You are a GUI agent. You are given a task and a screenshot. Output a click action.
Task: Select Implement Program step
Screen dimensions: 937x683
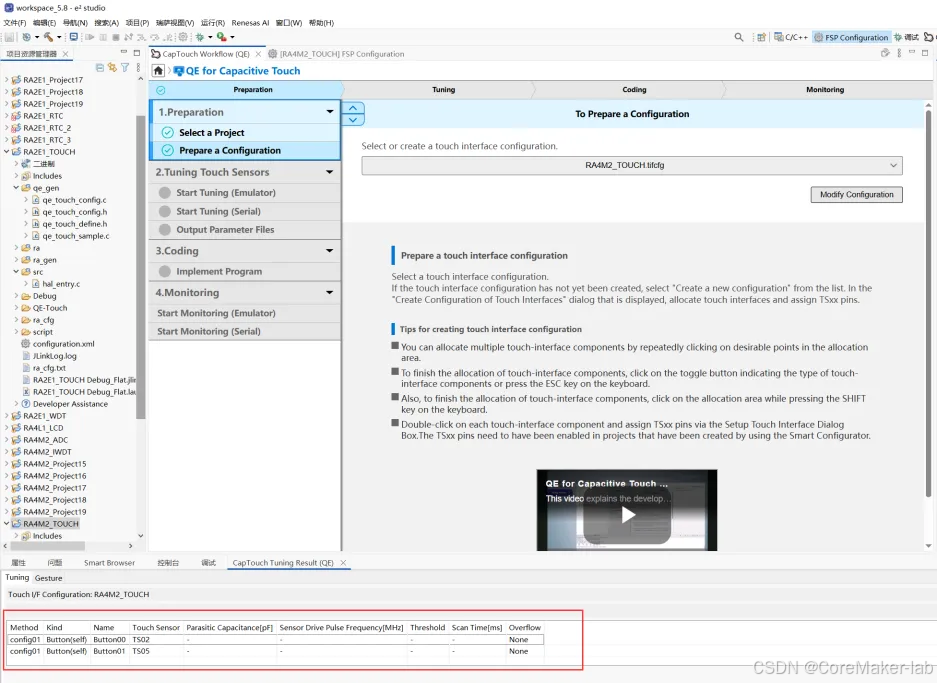245,271
